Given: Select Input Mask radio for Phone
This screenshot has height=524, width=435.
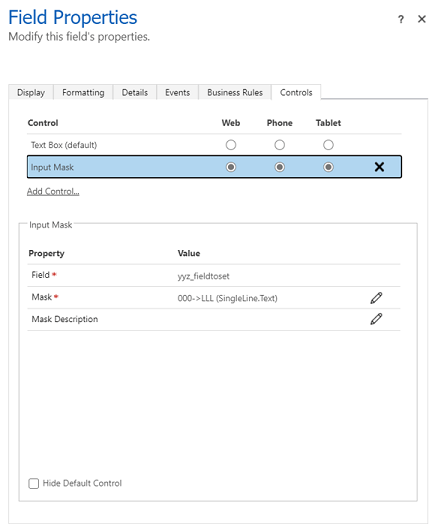Looking at the screenshot, I should point(280,167).
